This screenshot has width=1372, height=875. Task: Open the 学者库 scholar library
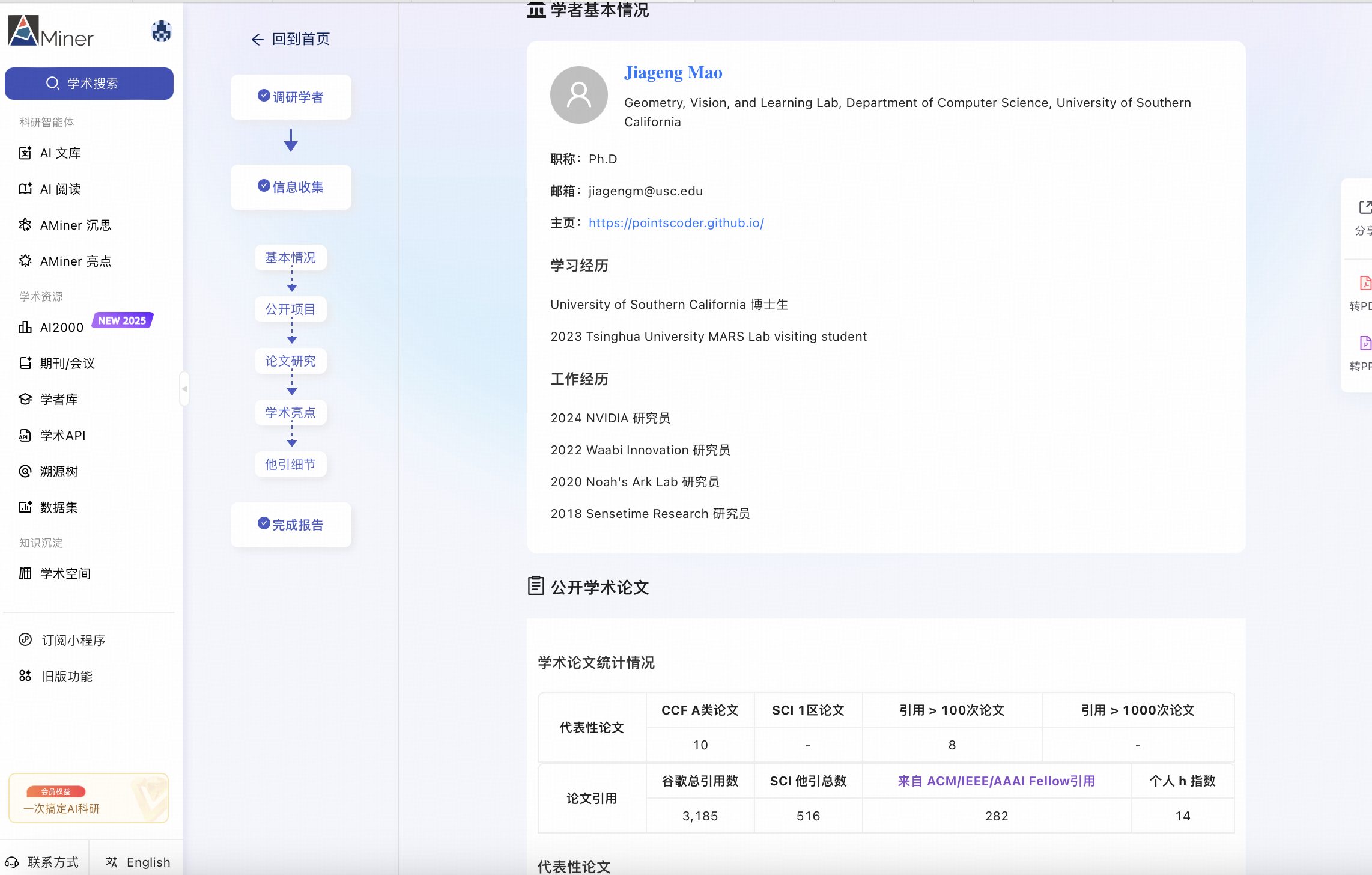58,399
